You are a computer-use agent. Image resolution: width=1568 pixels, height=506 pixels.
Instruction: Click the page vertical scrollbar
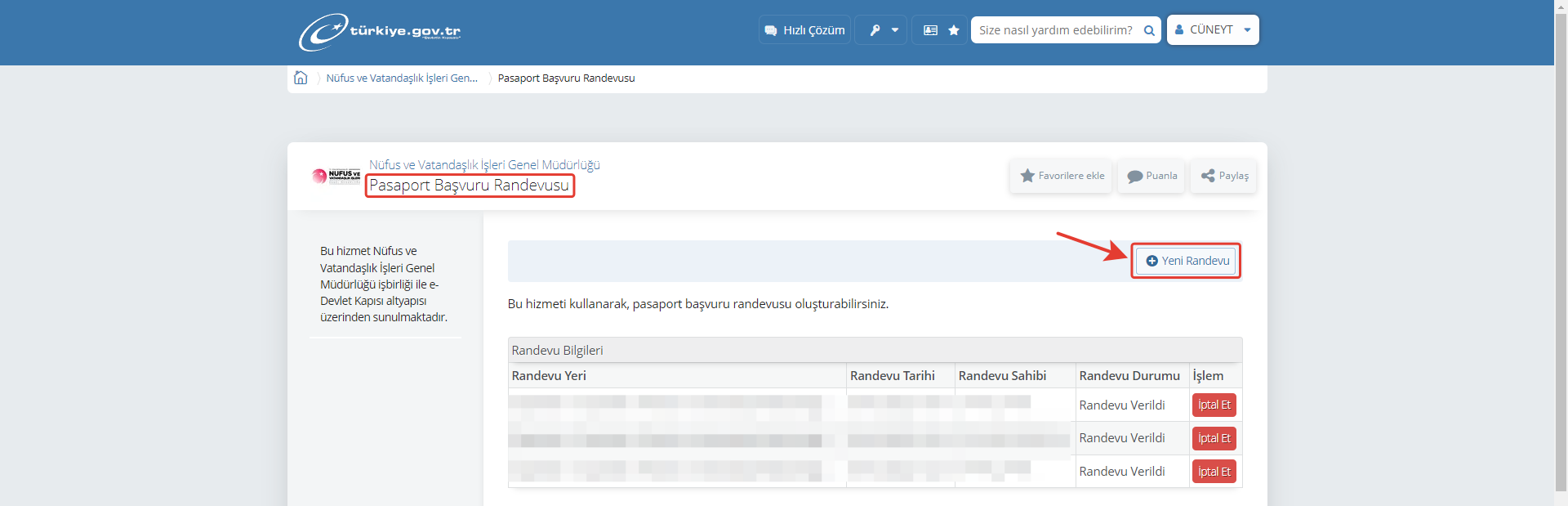point(1561,245)
